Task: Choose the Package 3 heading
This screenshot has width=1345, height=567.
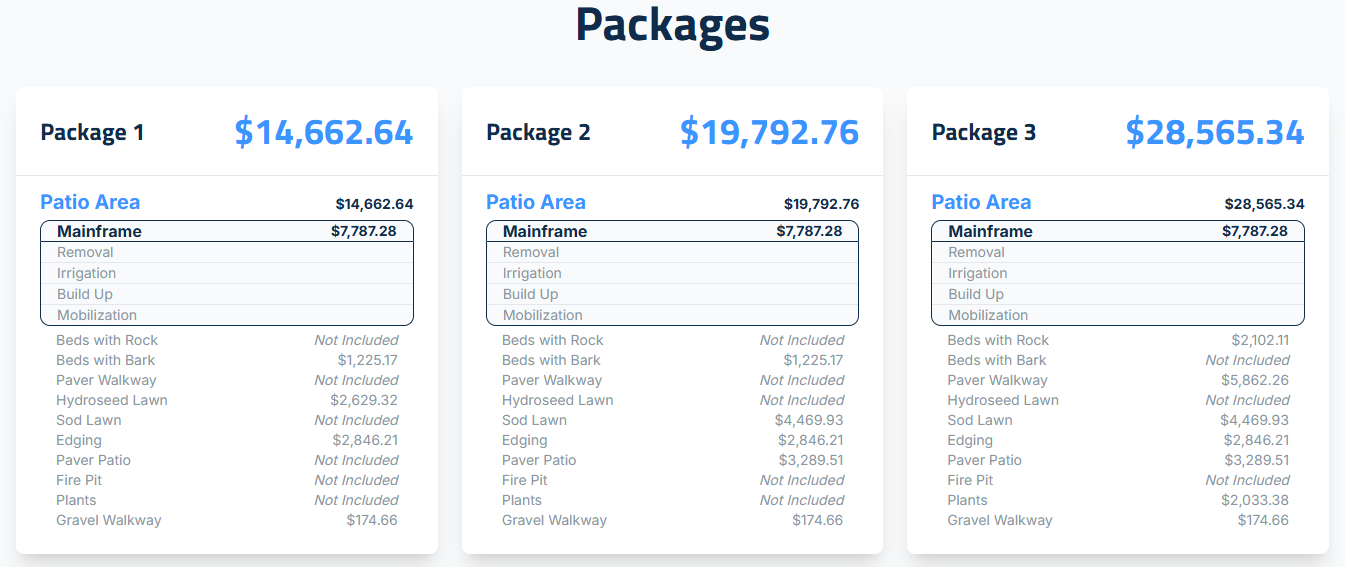Action: pyautogui.click(x=984, y=132)
